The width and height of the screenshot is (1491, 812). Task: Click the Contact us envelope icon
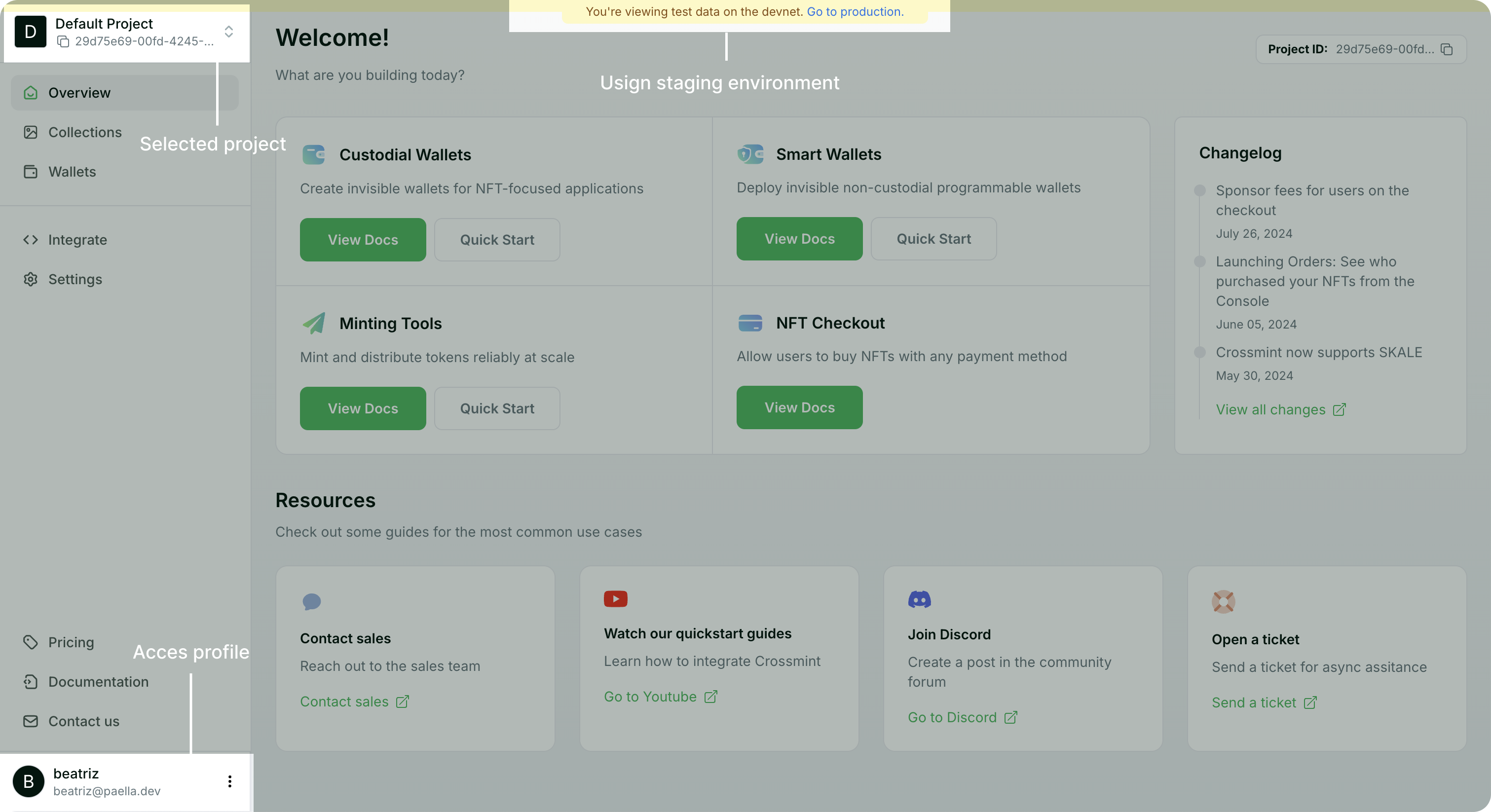31,721
